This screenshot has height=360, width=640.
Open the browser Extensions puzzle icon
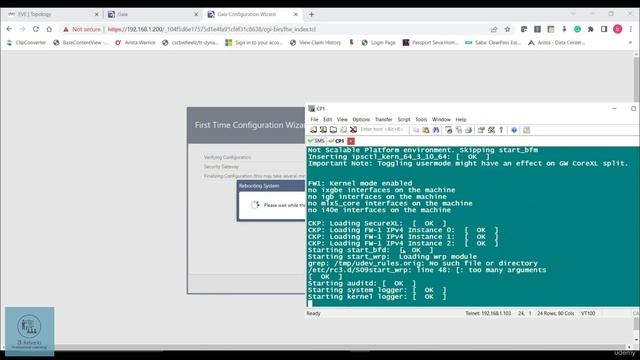pos(591,29)
